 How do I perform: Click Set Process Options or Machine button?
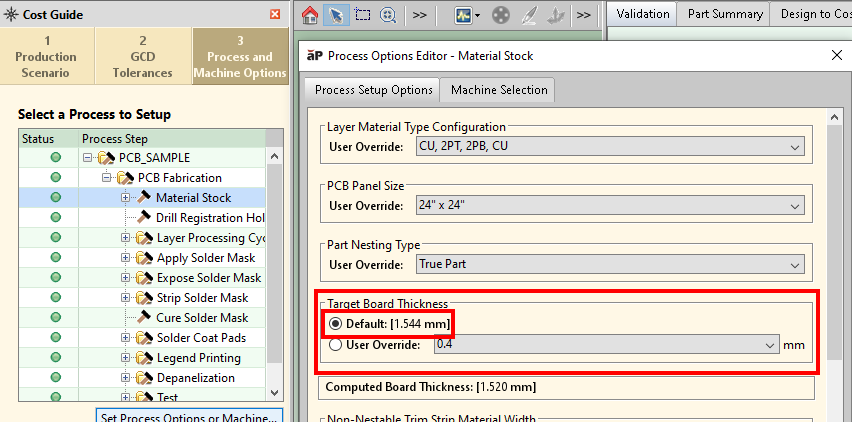pyautogui.click(x=189, y=416)
